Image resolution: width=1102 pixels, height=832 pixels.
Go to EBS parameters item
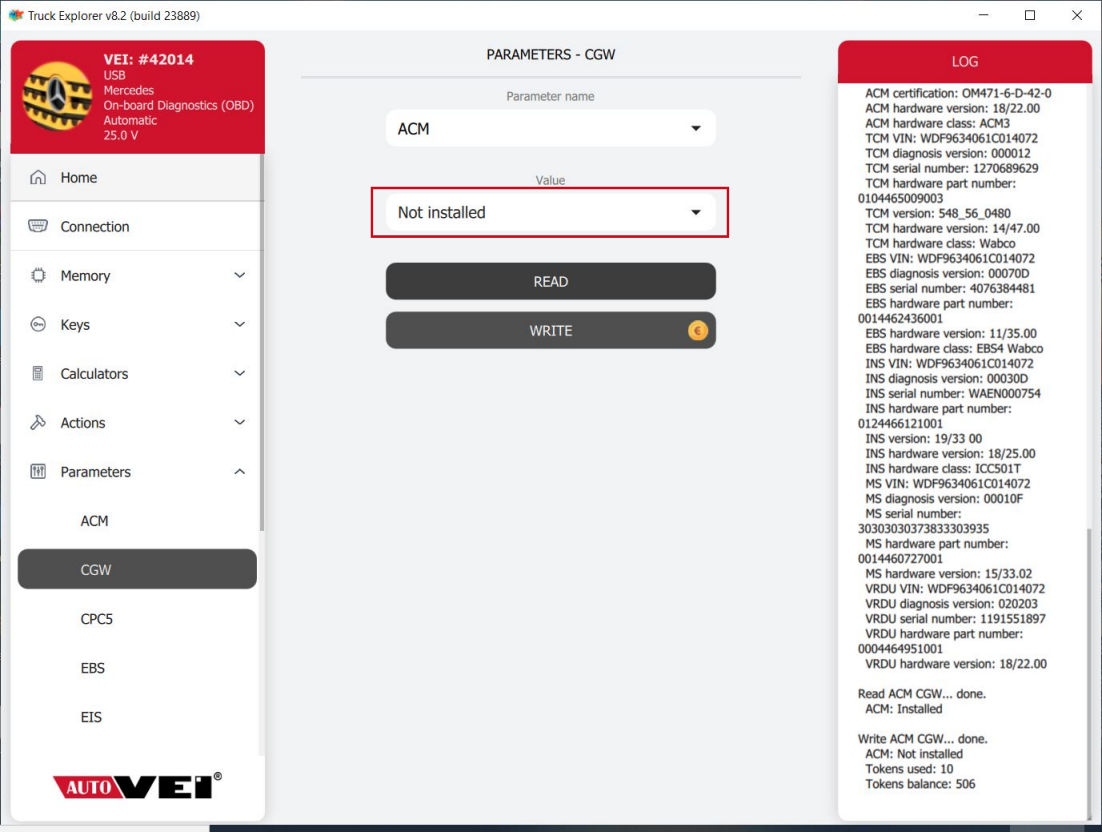click(93, 668)
